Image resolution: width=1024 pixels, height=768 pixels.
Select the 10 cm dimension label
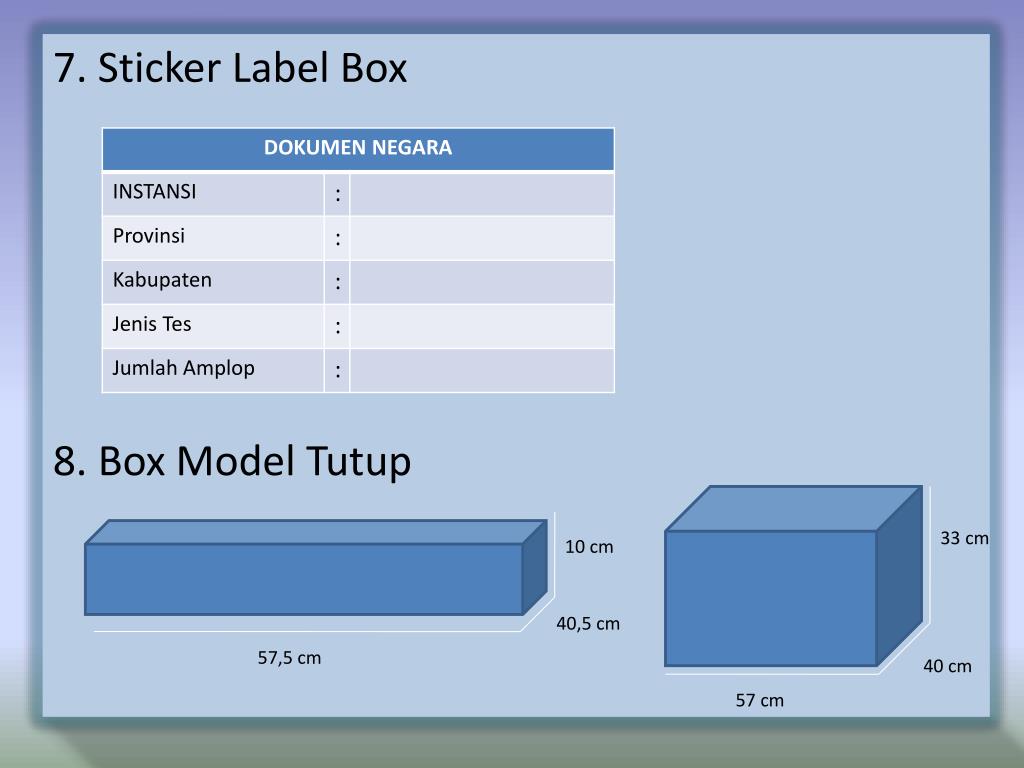click(x=587, y=547)
